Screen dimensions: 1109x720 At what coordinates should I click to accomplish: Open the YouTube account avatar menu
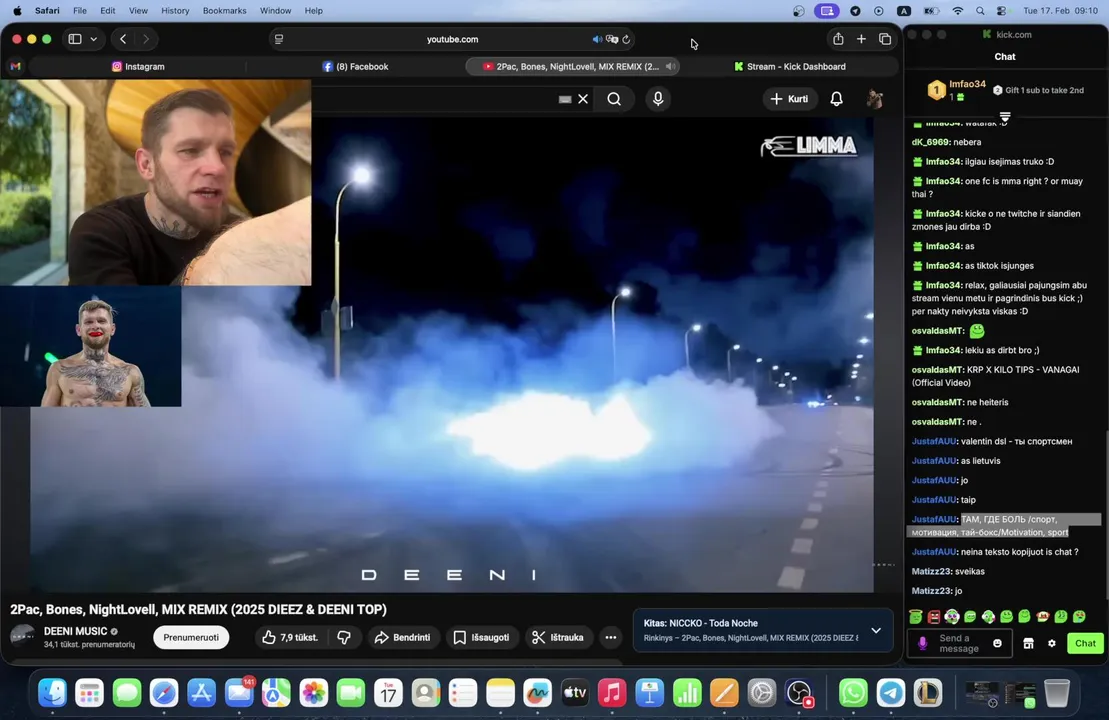(875, 99)
